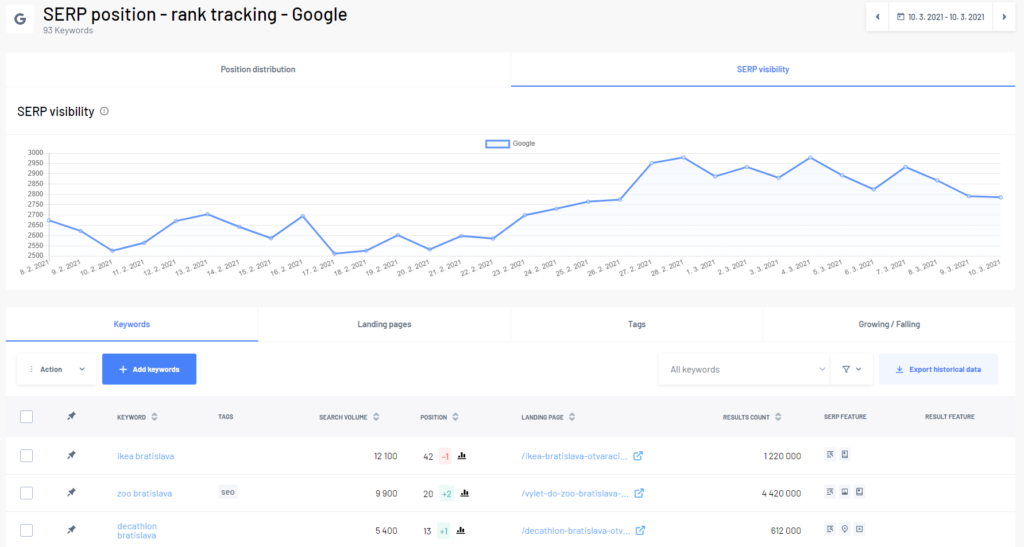The height and width of the screenshot is (547, 1024).
Task: Click first SERP feature icon for ikea bratislava
Action: click(x=830, y=454)
